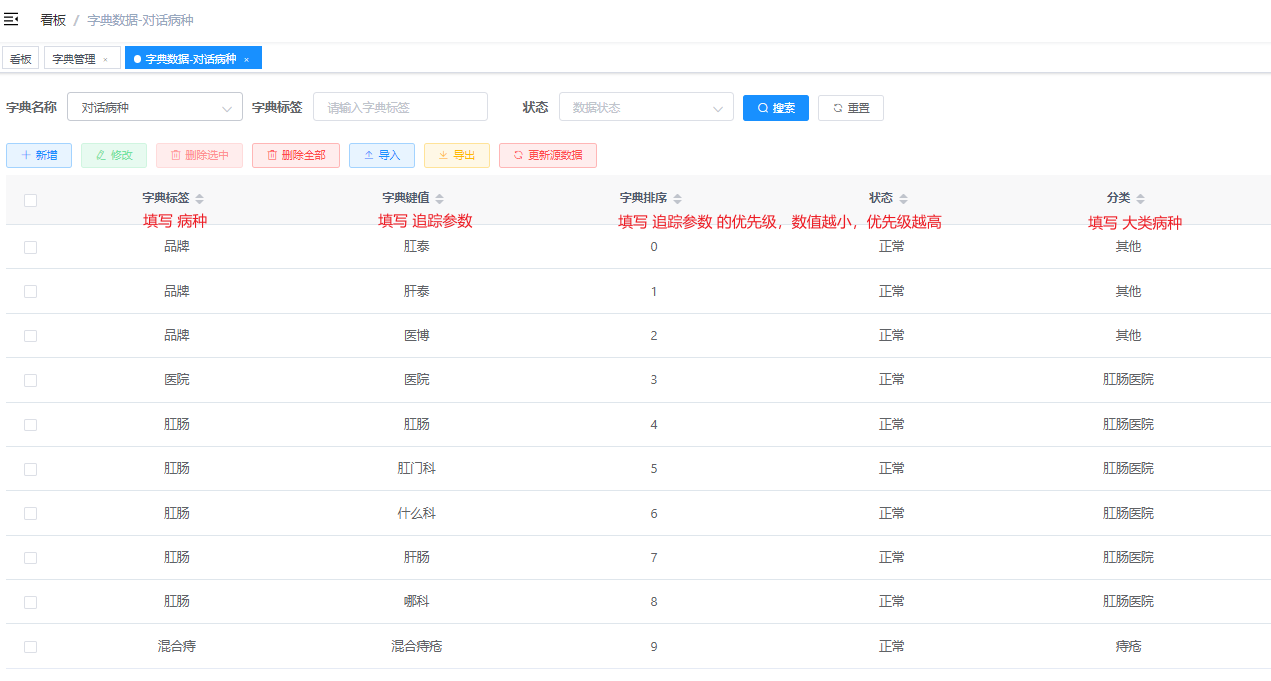Image resolution: width=1271 pixels, height=681 pixels.
Task: Open the 字典名称 dropdown showing 对话病种
Action: click(x=155, y=107)
